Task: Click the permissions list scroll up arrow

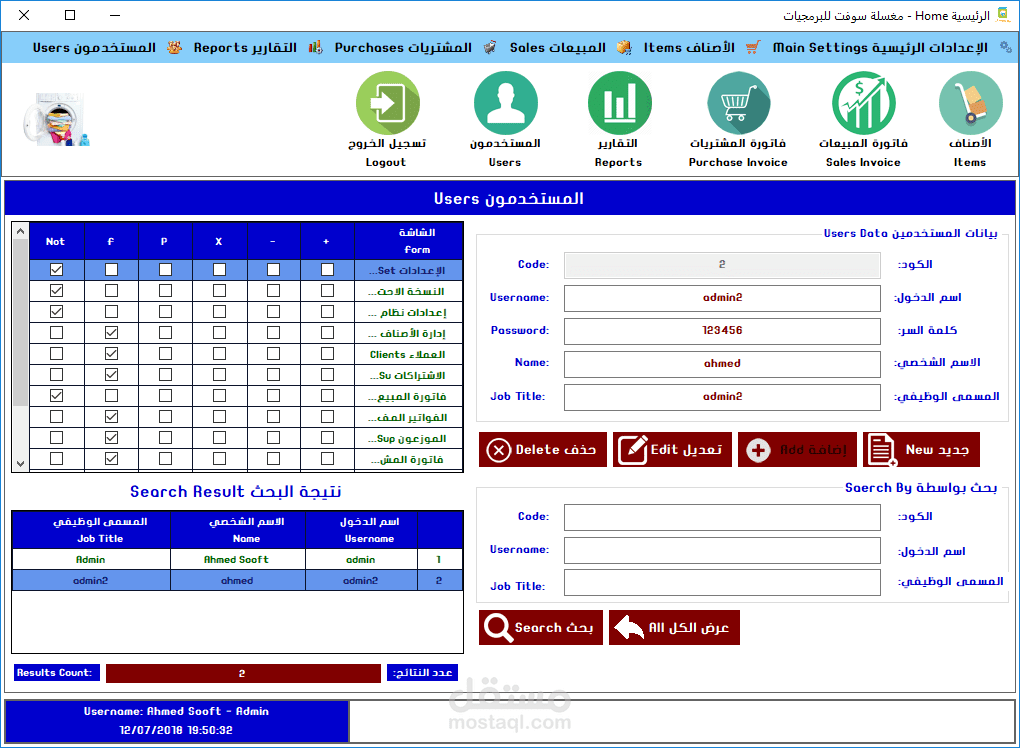Action: 20,231
